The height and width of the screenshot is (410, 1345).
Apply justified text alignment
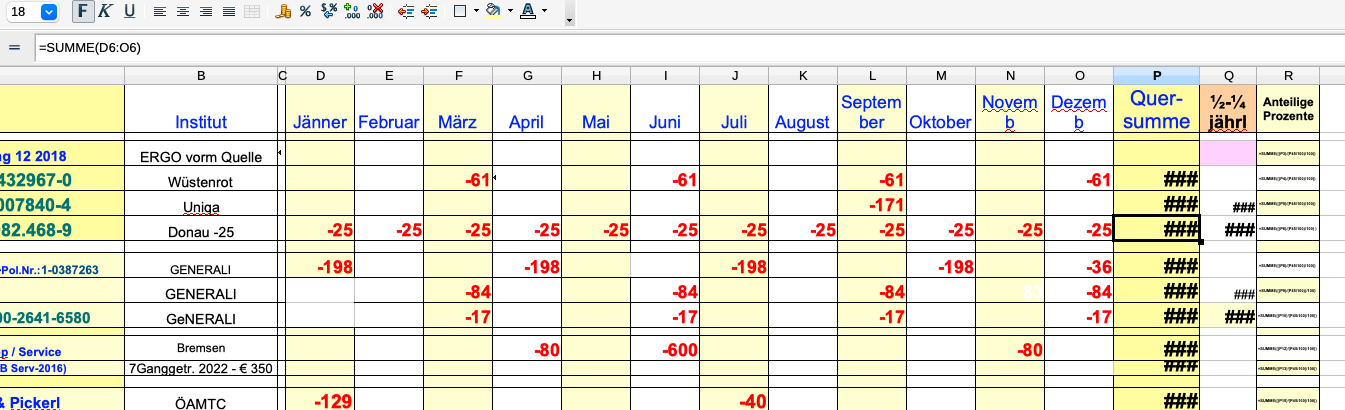click(228, 12)
